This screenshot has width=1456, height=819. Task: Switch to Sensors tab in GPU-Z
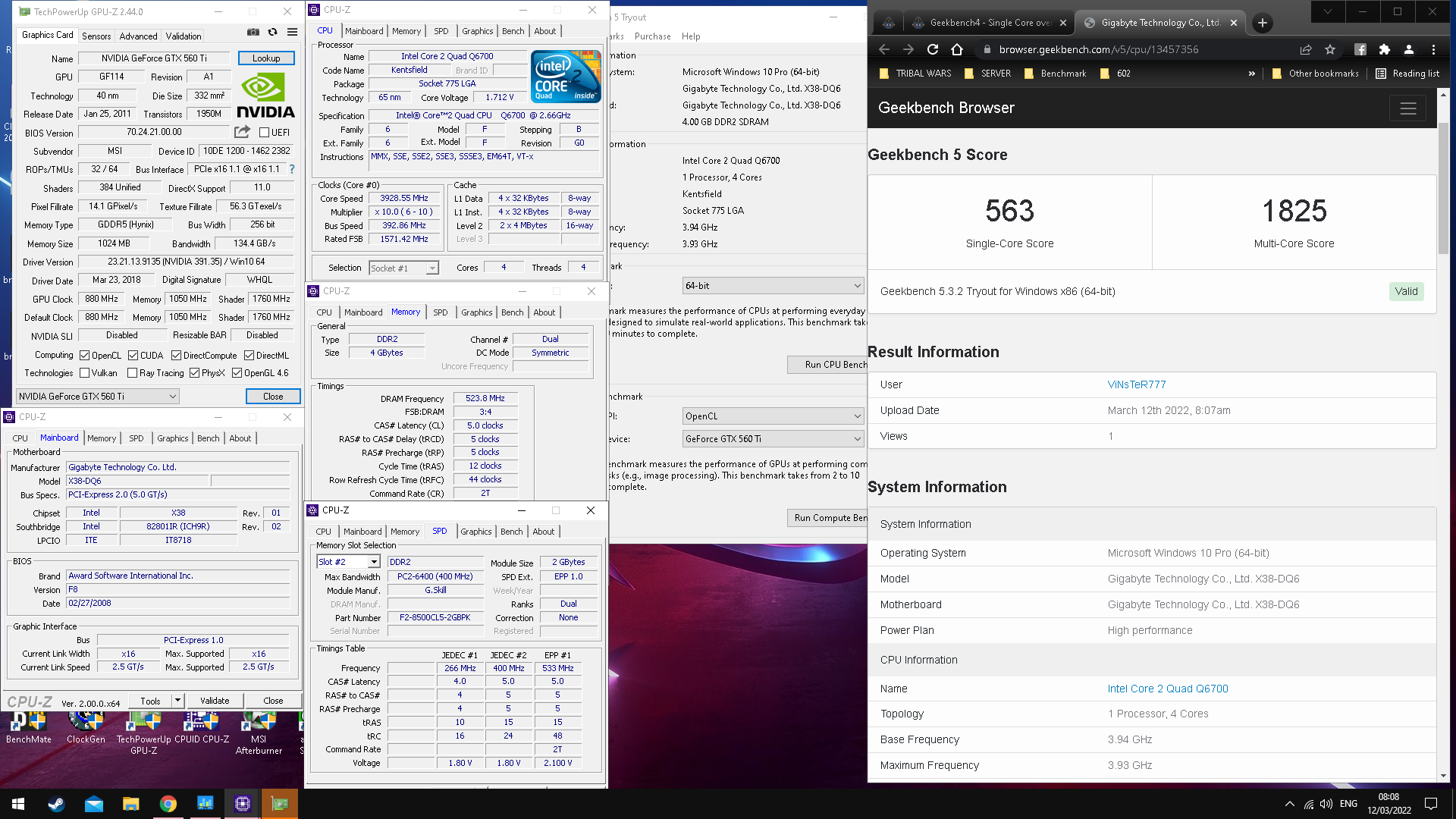(96, 36)
